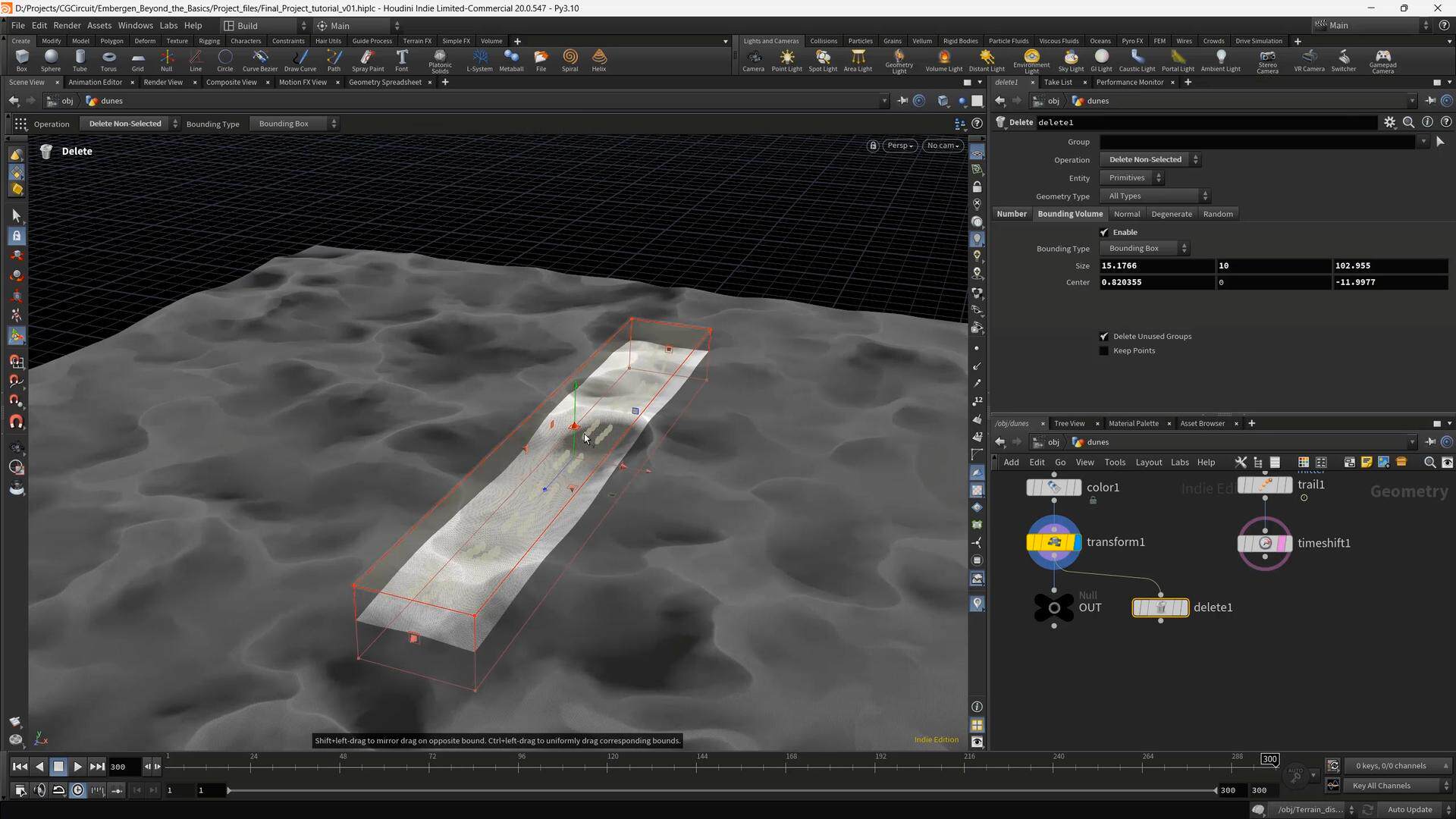Switch to the Degenerate tab
1456x819 pixels.
pos(1171,214)
